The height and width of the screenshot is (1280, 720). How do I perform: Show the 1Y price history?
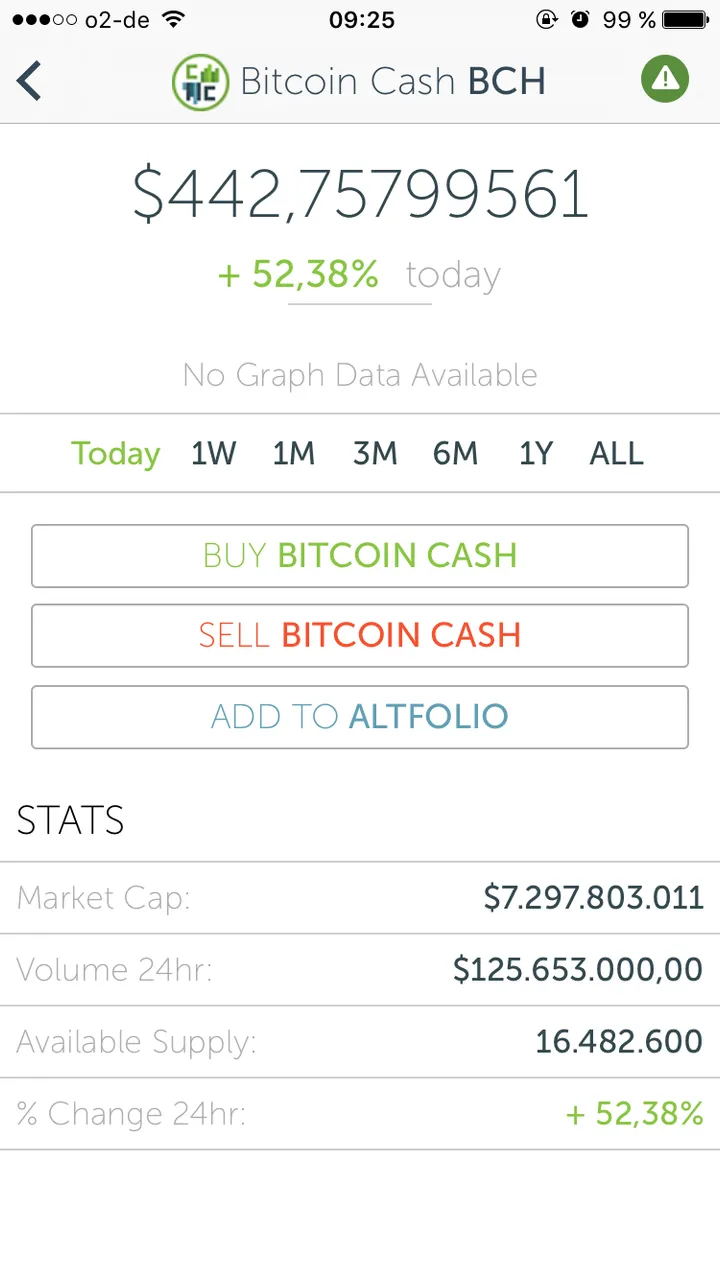pyautogui.click(x=536, y=454)
